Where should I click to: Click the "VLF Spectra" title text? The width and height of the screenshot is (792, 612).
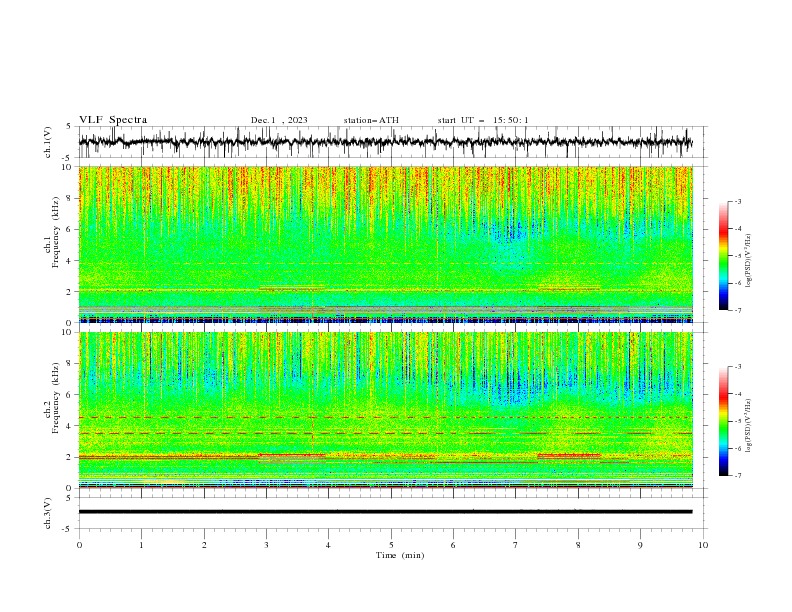click(113, 120)
